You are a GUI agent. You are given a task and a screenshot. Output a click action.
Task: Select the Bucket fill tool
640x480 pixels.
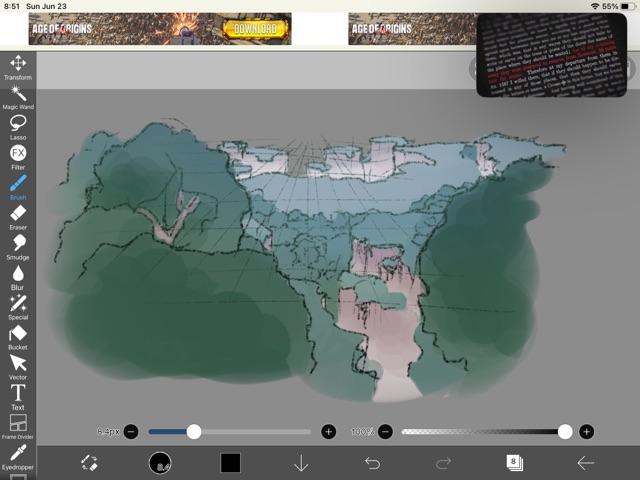pos(18,337)
